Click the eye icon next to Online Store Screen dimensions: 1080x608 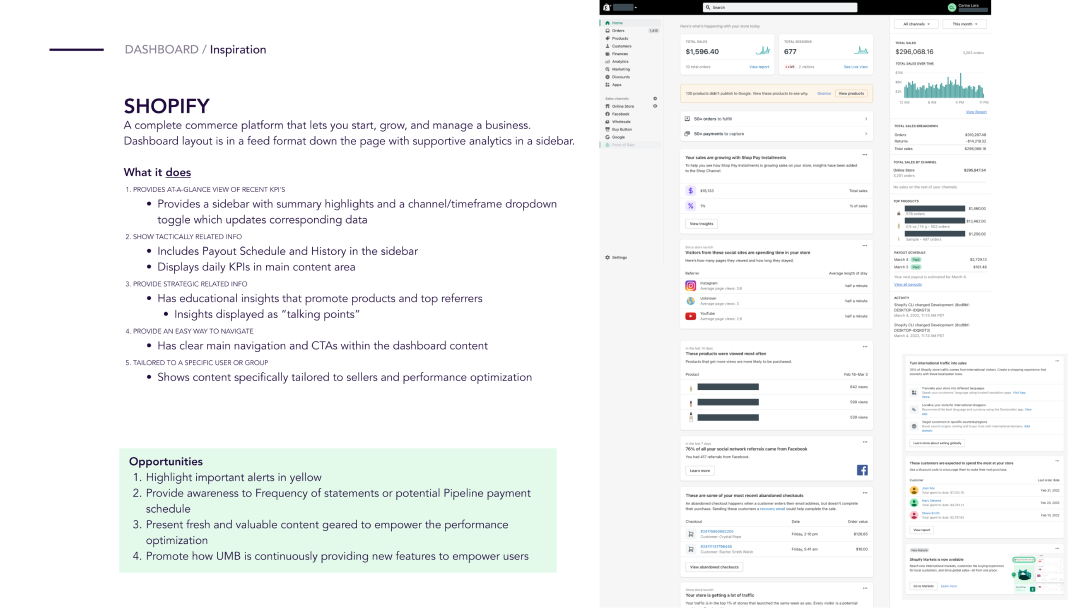655,106
